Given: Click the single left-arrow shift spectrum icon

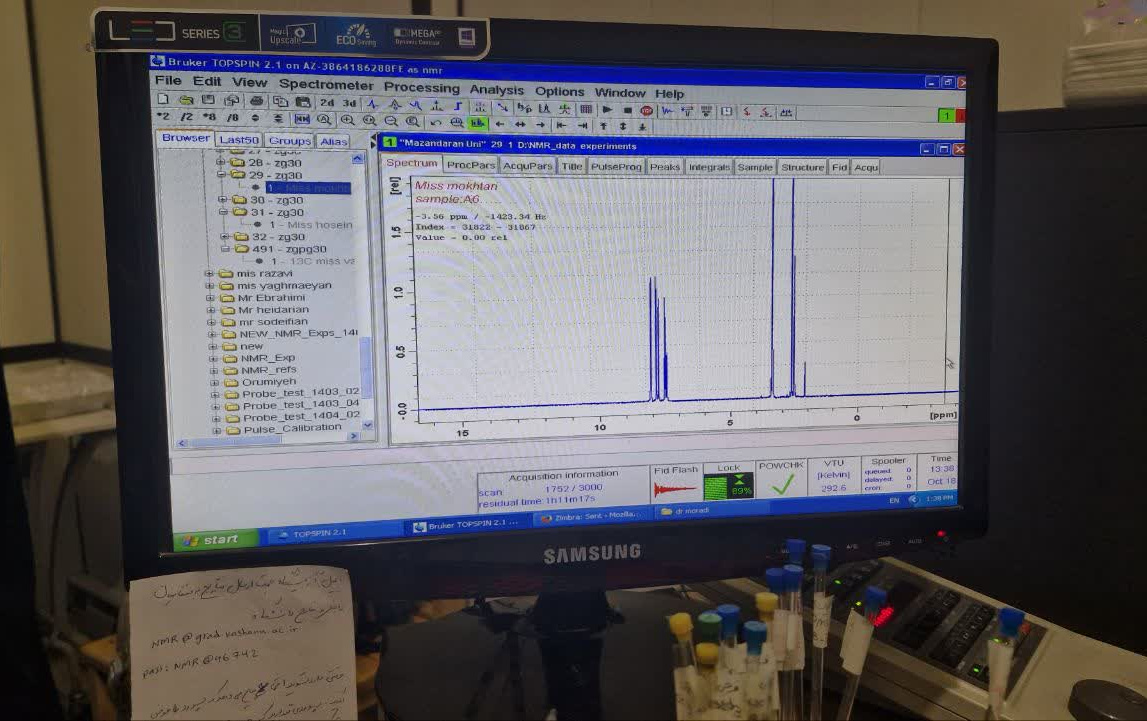Looking at the screenshot, I should (500, 124).
